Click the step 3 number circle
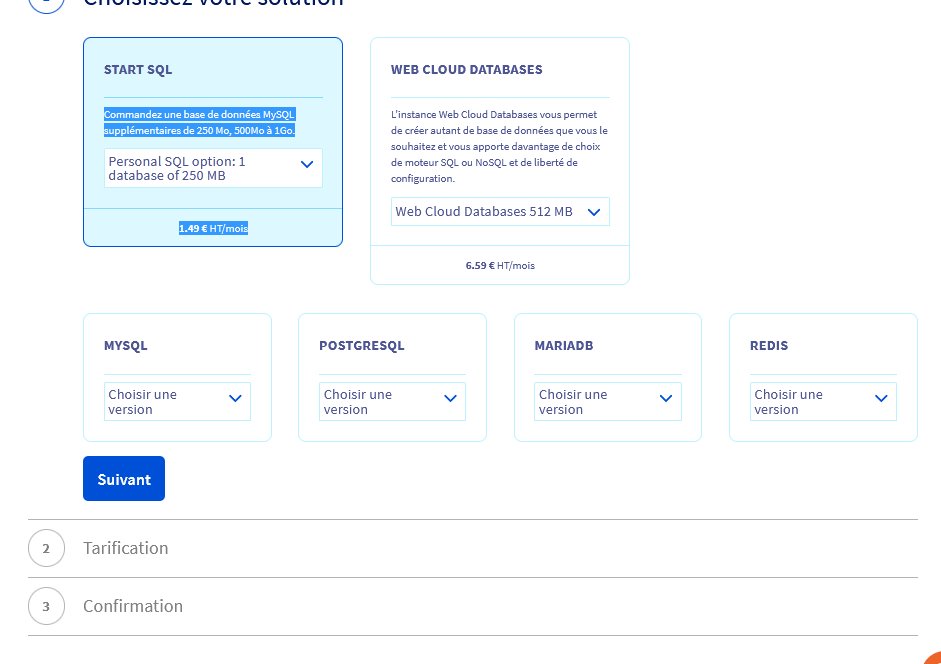This screenshot has width=941, height=664. coord(46,607)
